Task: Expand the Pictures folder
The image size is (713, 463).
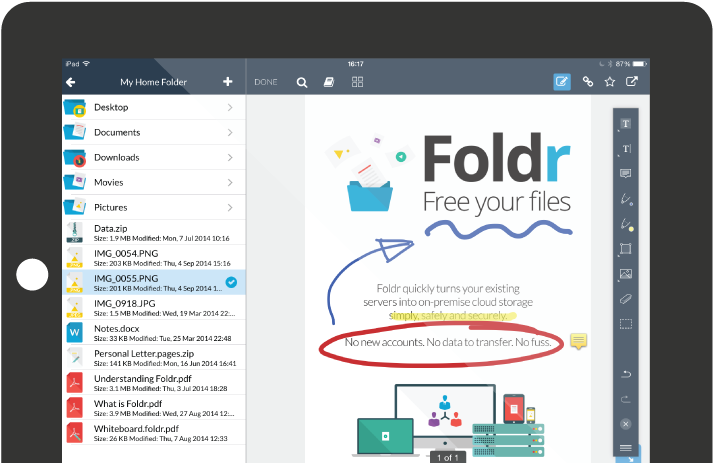Action: (155, 207)
